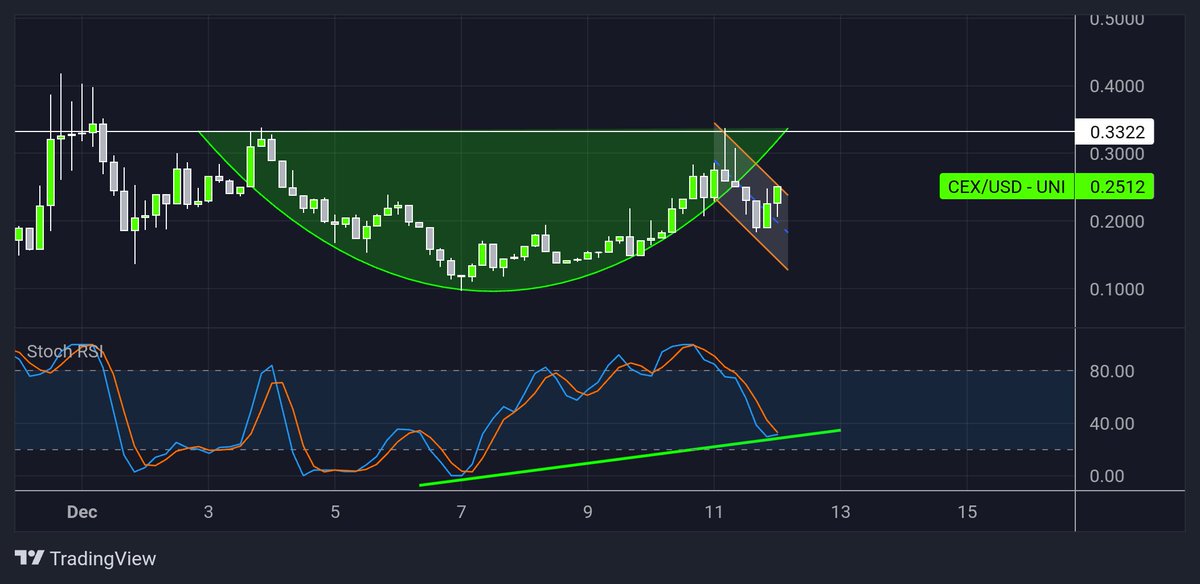Click the 0.5000 price axis value
This screenshot has width=1200, height=584.
[1116, 19]
